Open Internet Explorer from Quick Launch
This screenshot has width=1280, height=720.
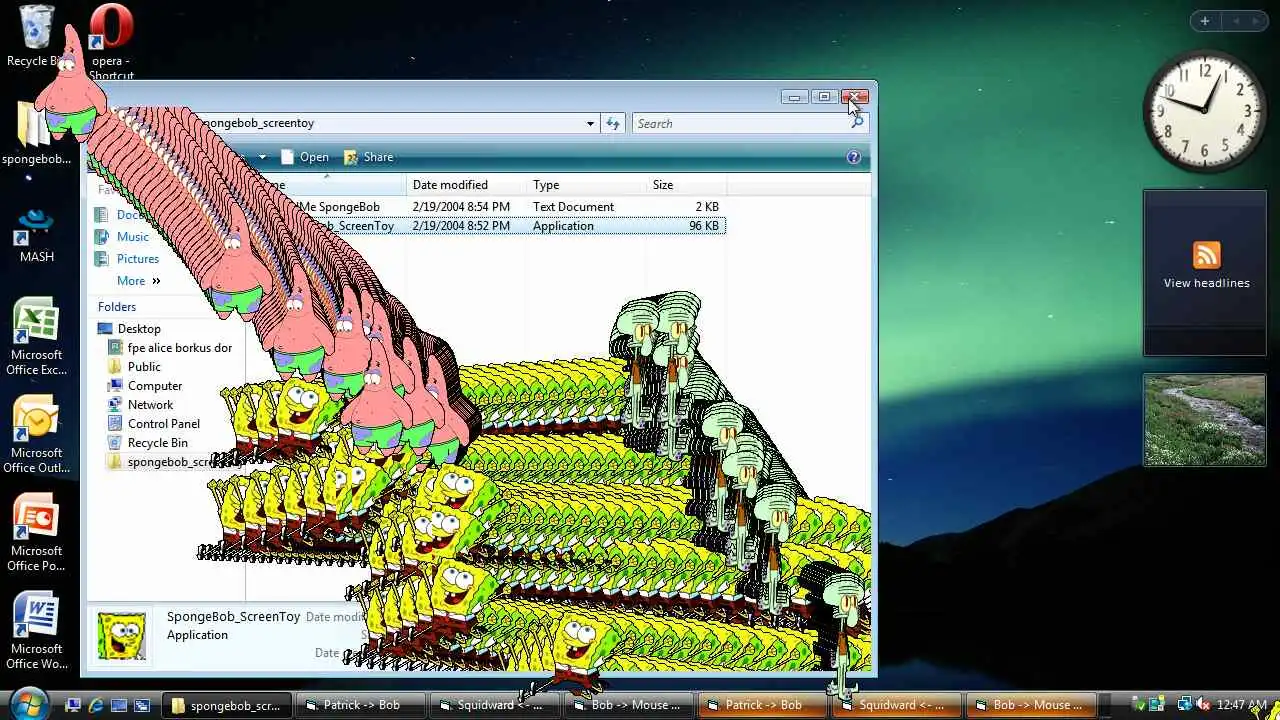tap(96, 705)
